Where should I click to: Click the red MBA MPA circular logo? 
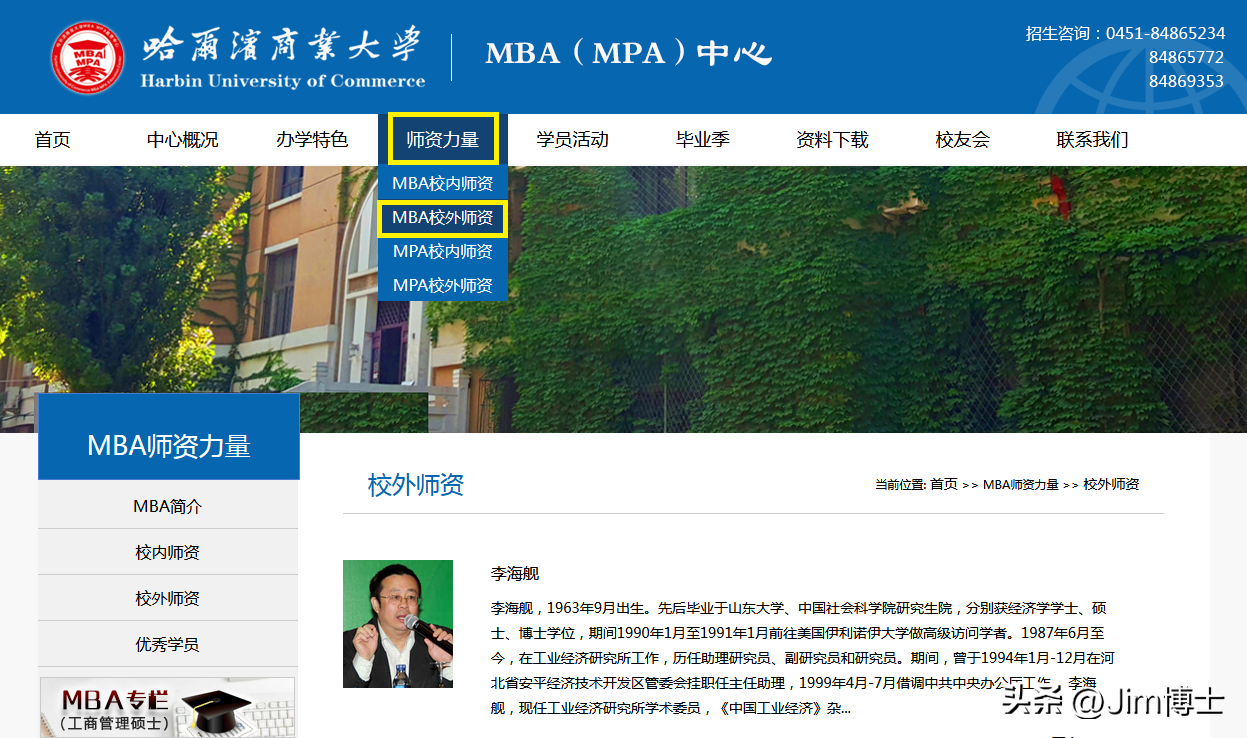(x=88, y=58)
